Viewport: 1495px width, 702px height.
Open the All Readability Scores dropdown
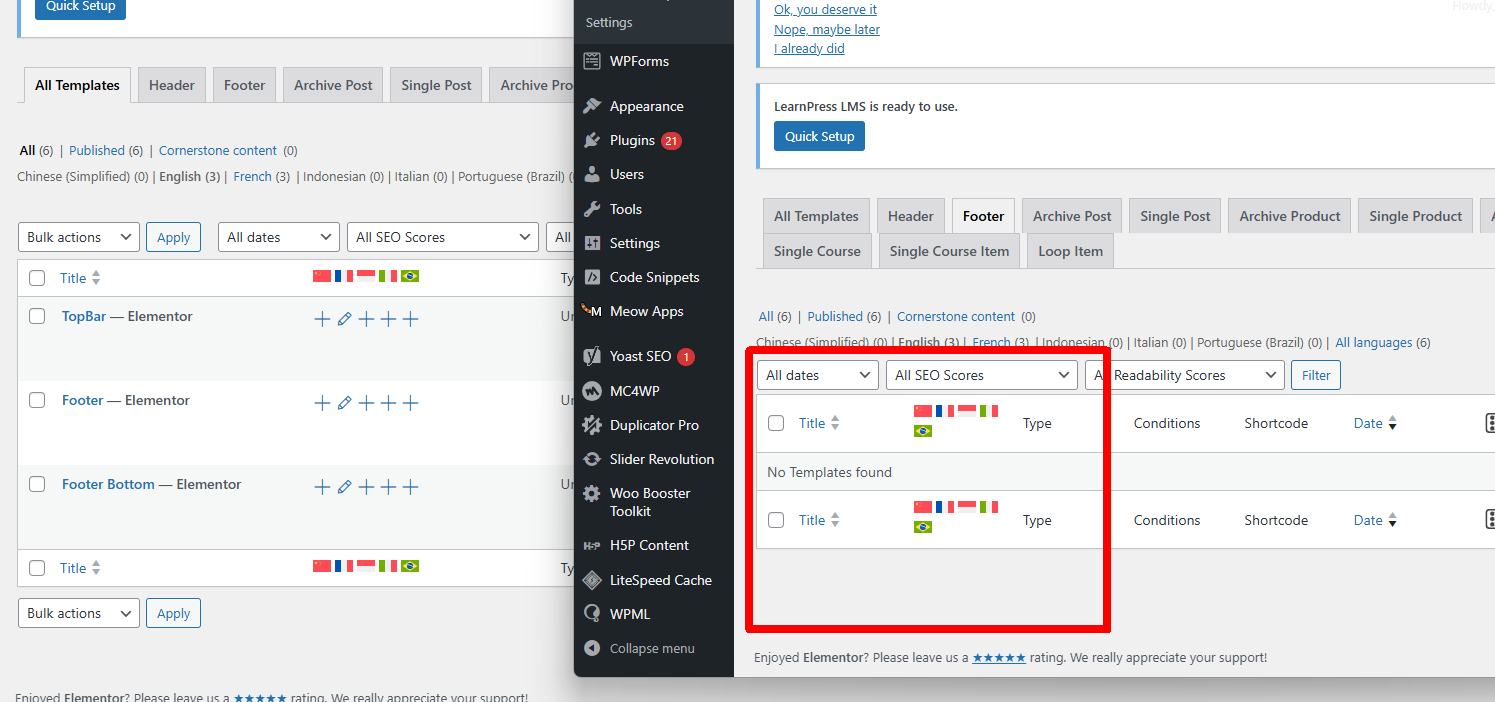[1185, 375]
